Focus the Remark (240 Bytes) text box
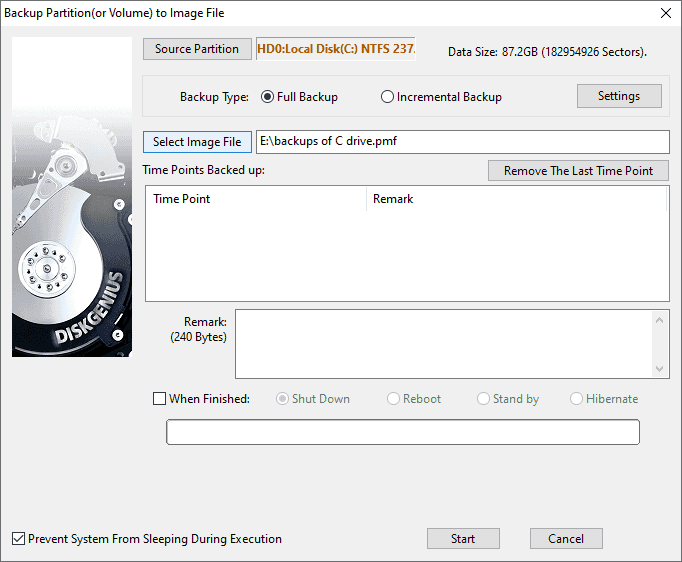The image size is (682, 562). (443, 344)
